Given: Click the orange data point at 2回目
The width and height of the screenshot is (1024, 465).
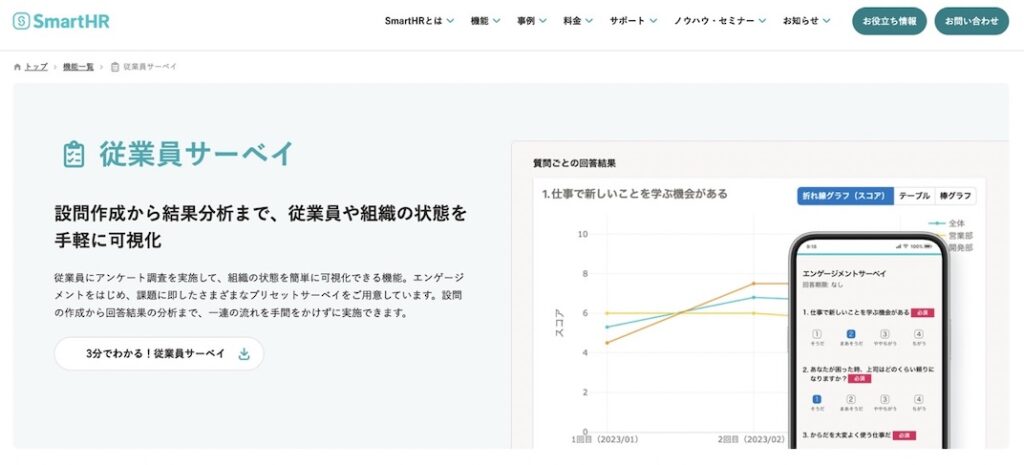Looking at the screenshot, I should [754, 284].
